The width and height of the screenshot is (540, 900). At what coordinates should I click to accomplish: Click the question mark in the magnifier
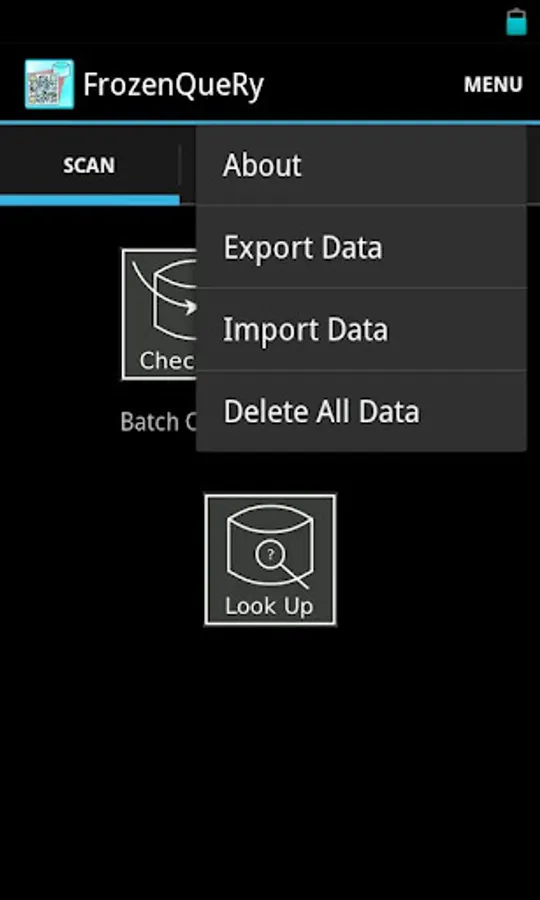coord(271,555)
